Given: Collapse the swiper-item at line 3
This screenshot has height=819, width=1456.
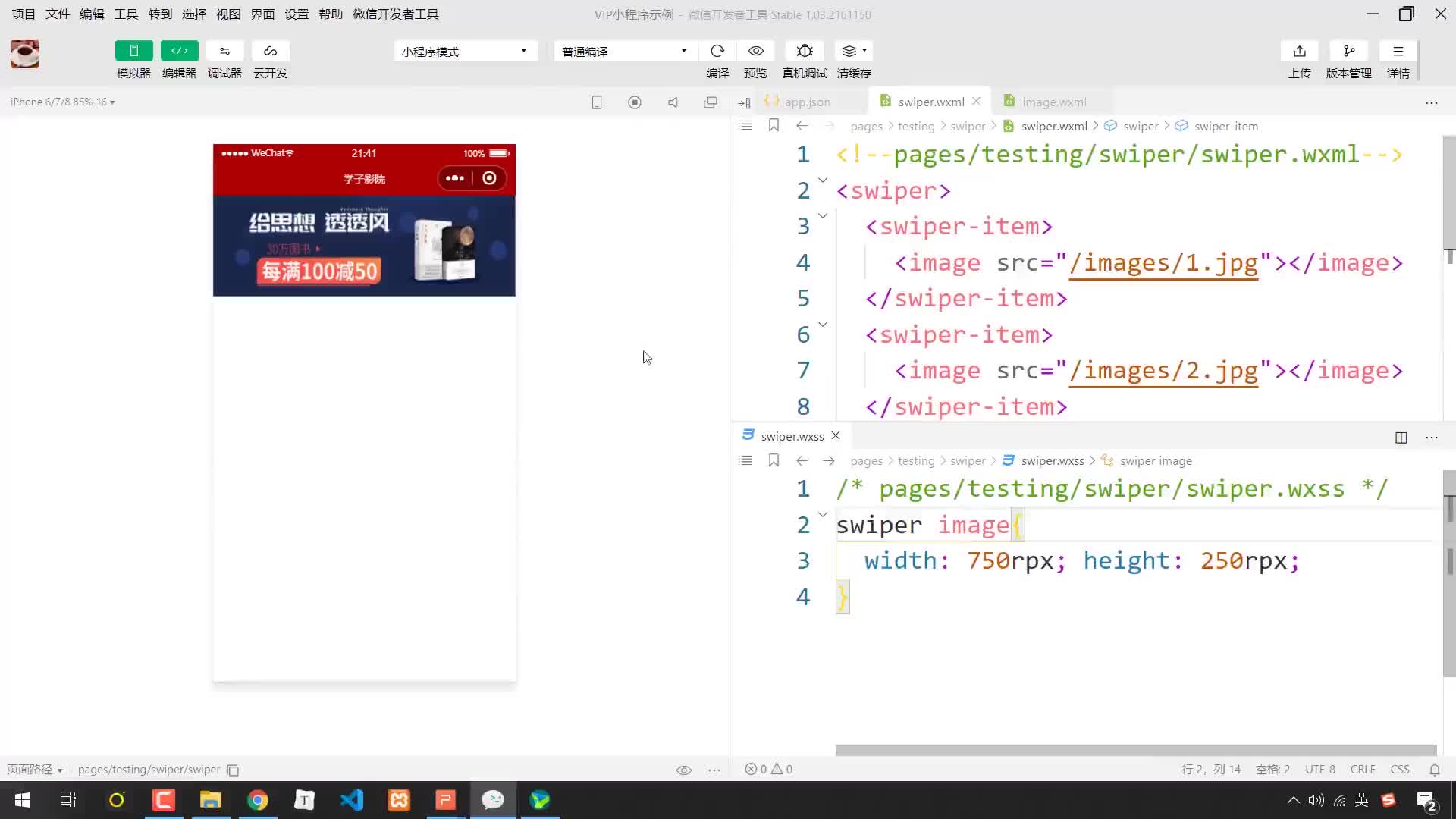Looking at the screenshot, I should coord(823,215).
